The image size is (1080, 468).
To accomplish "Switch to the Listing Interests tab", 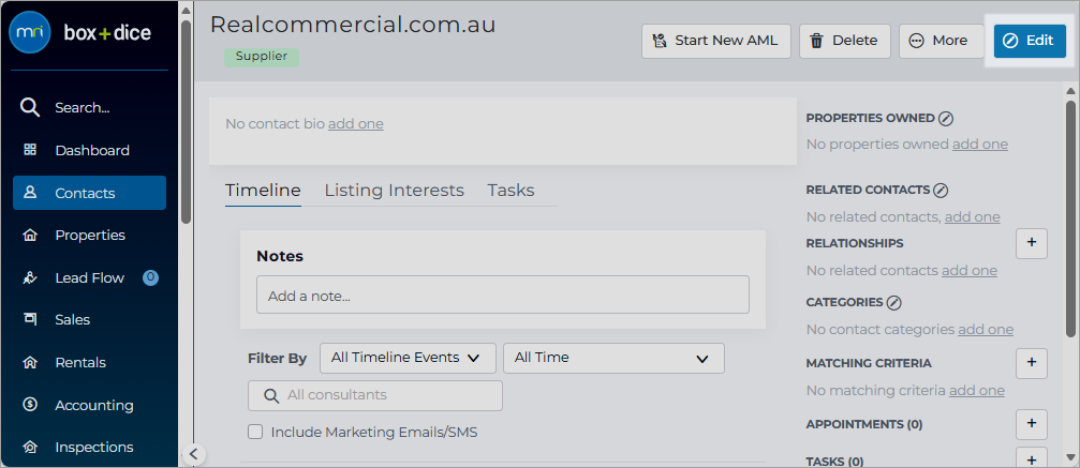I will [x=394, y=190].
